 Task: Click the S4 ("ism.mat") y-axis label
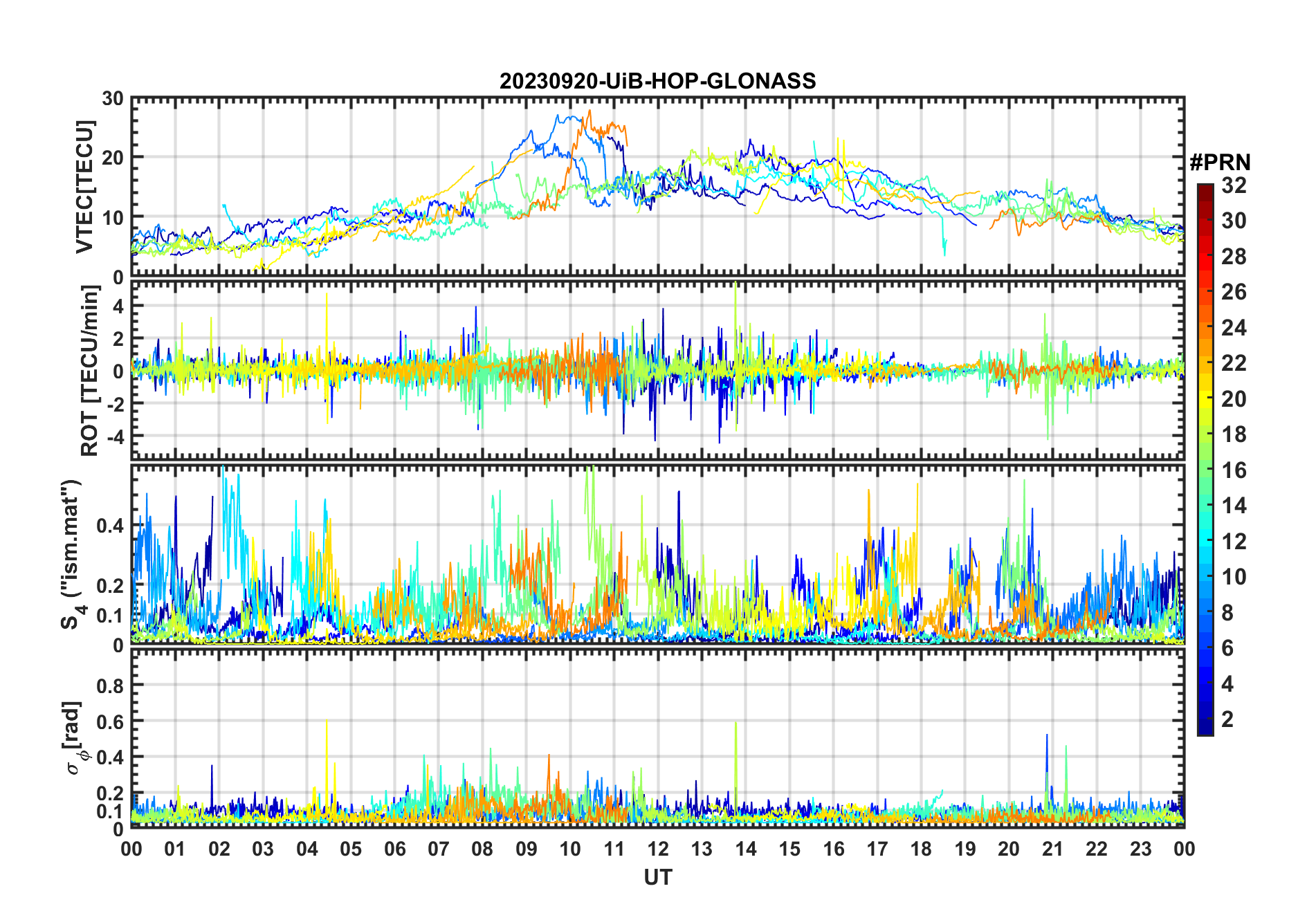[72, 554]
